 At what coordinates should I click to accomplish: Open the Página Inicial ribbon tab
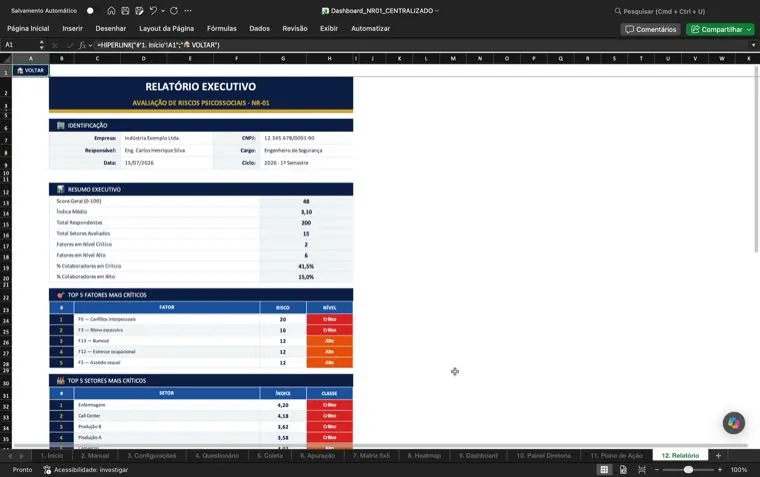pos(28,29)
